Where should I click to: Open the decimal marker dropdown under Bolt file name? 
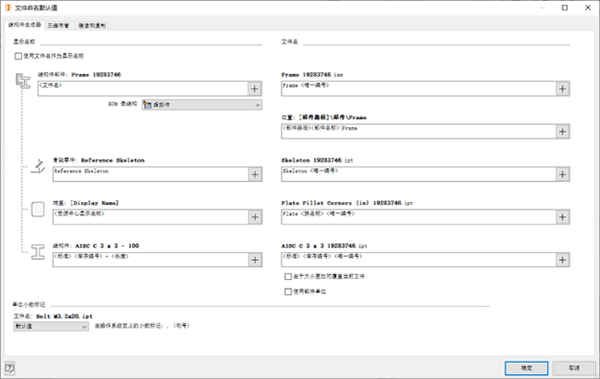pos(51,326)
